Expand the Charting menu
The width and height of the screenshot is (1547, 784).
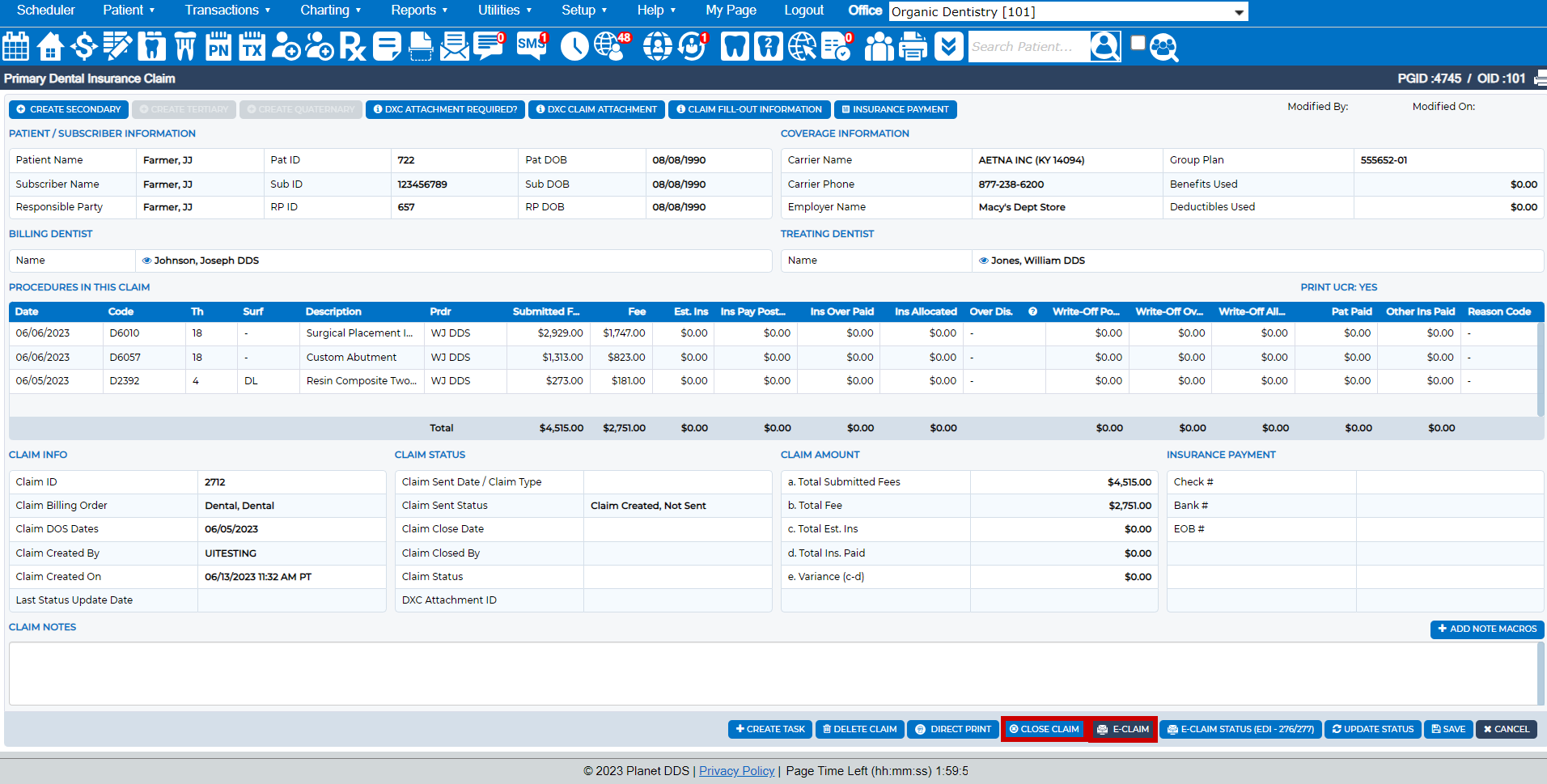(330, 10)
